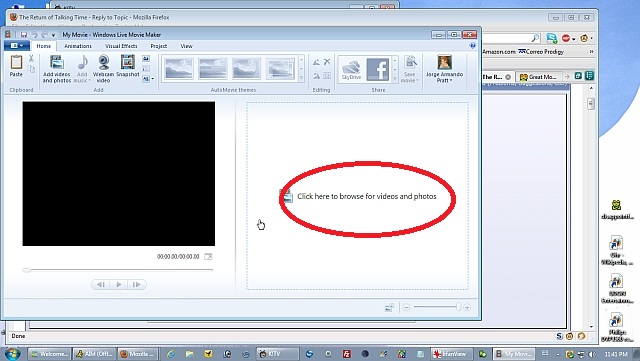Click Rotate right in the Editing group
The image size is (640, 361).
click(x=316, y=76)
